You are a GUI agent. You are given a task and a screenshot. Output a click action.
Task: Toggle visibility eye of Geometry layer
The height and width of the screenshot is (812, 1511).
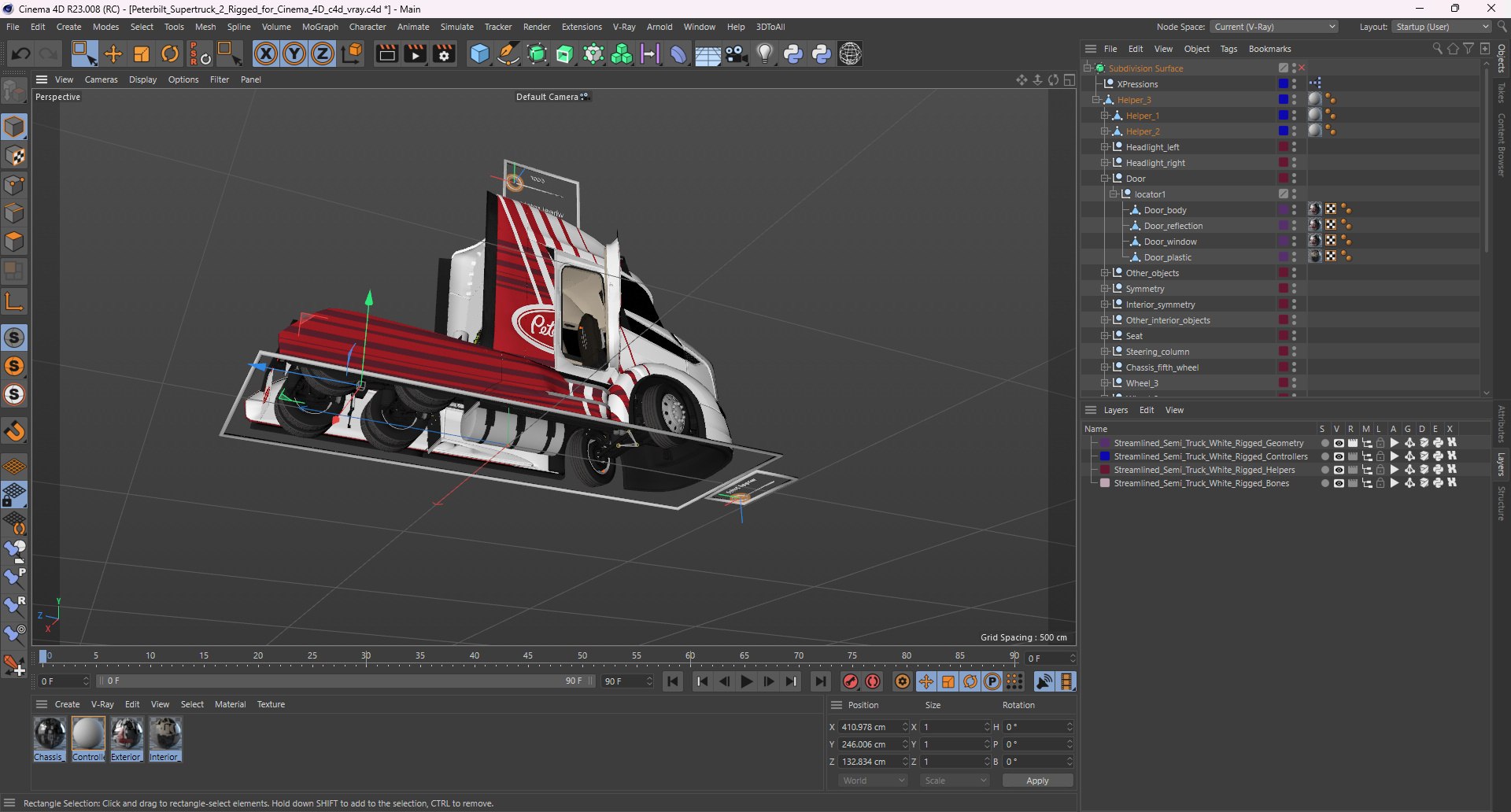(x=1339, y=443)
